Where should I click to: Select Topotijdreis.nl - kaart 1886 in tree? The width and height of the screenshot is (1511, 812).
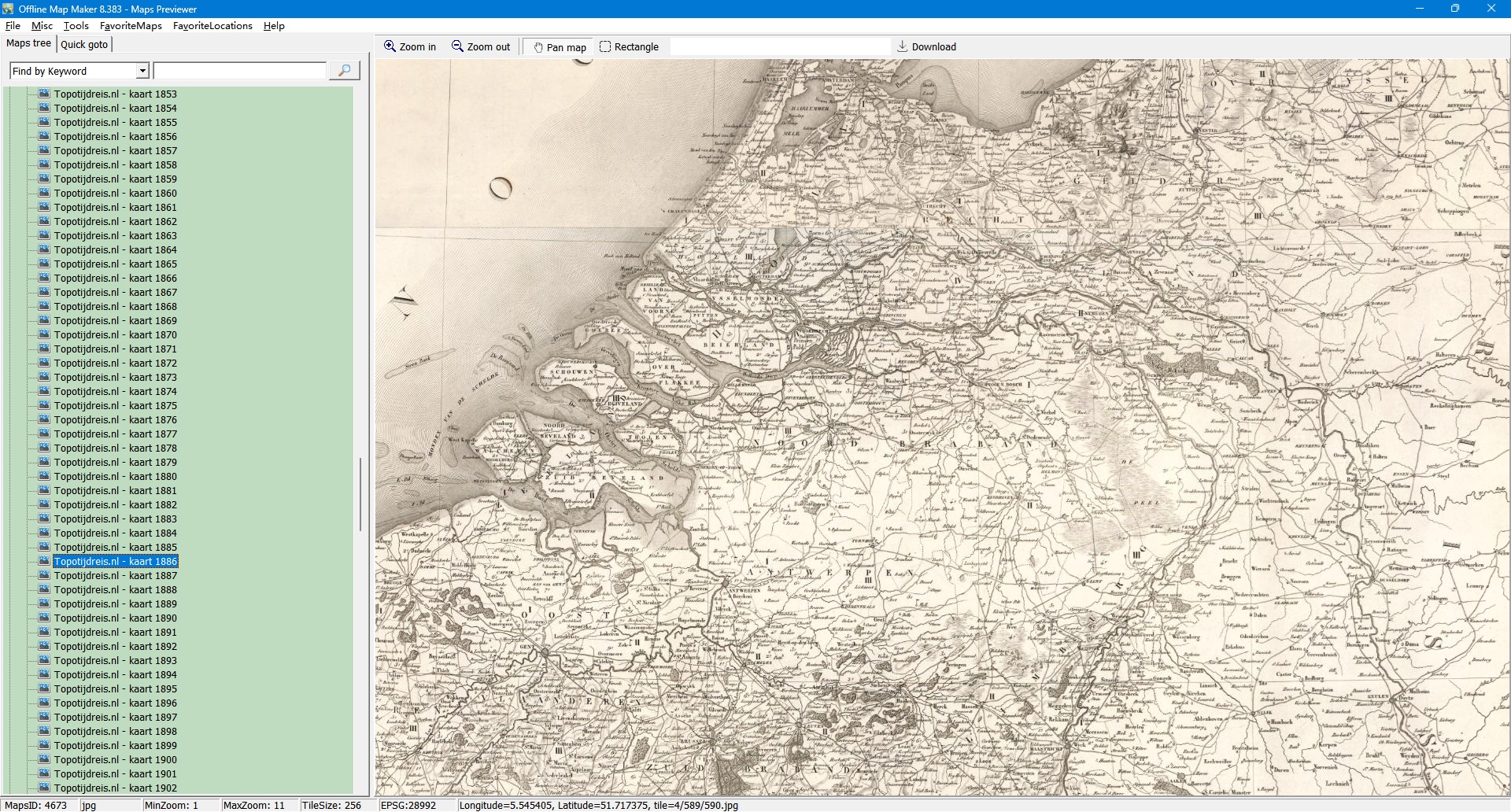(x=116, y=561)
